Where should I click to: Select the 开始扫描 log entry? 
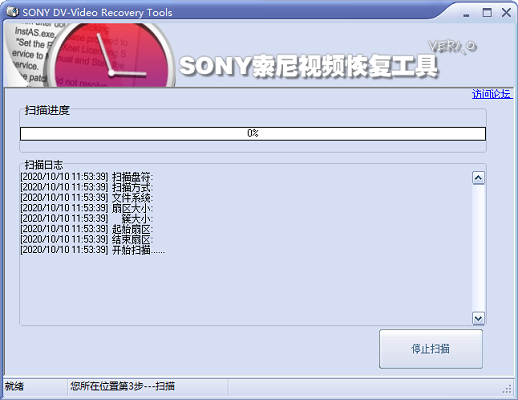93,250
